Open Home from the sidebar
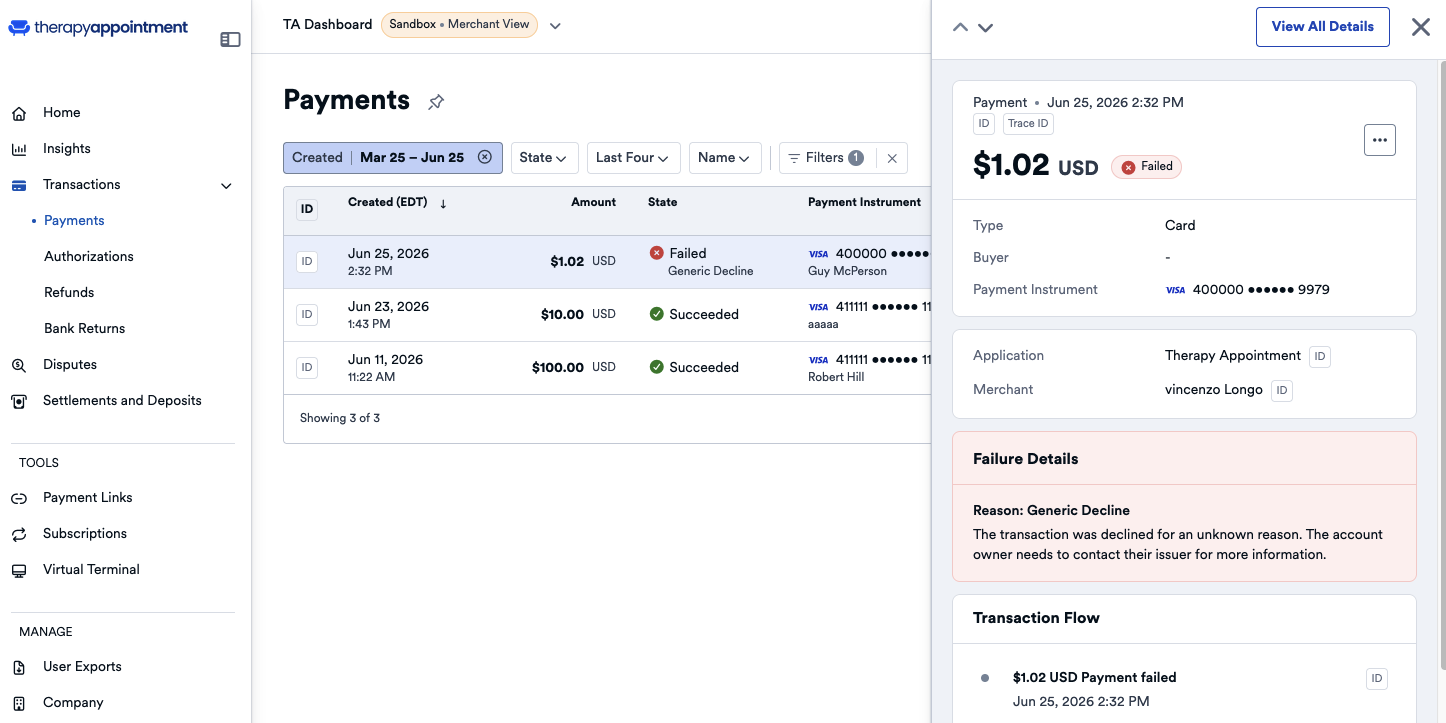Viewport: 1446px width, 723px height. click(62, 113)
